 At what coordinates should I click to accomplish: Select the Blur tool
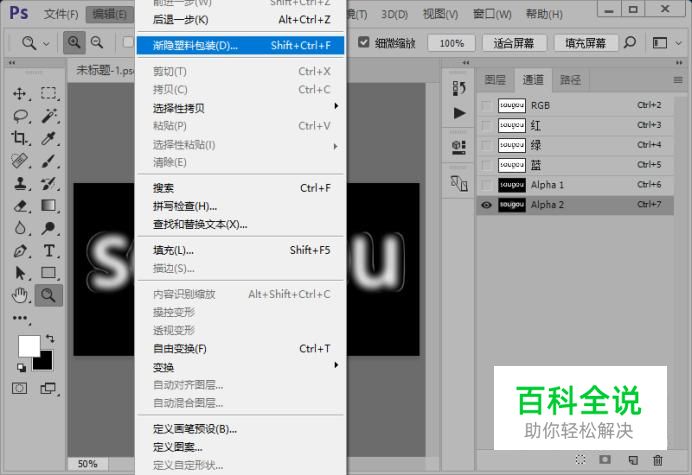click(20, 228)
